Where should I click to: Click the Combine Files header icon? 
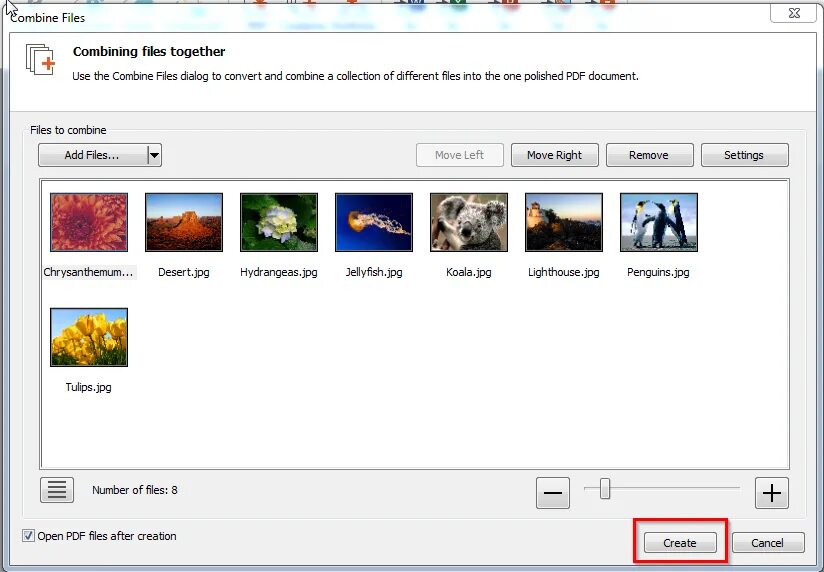coord(40,59)
